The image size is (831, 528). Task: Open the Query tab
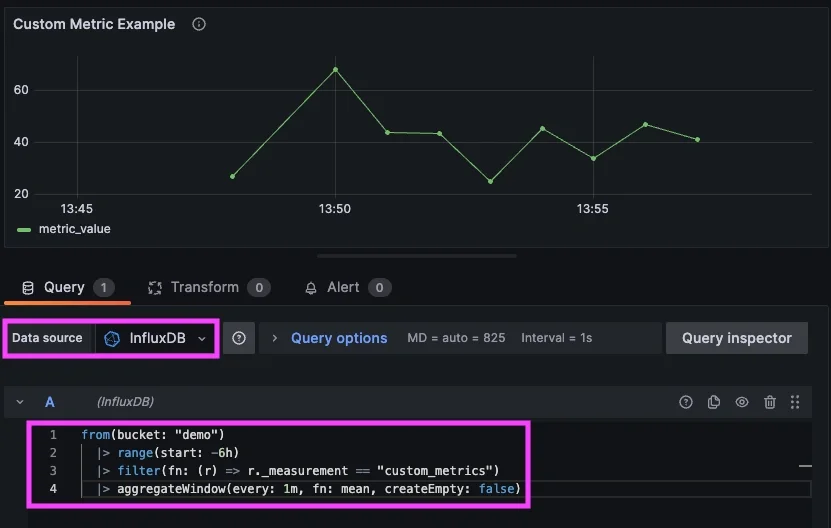[67, 287]
